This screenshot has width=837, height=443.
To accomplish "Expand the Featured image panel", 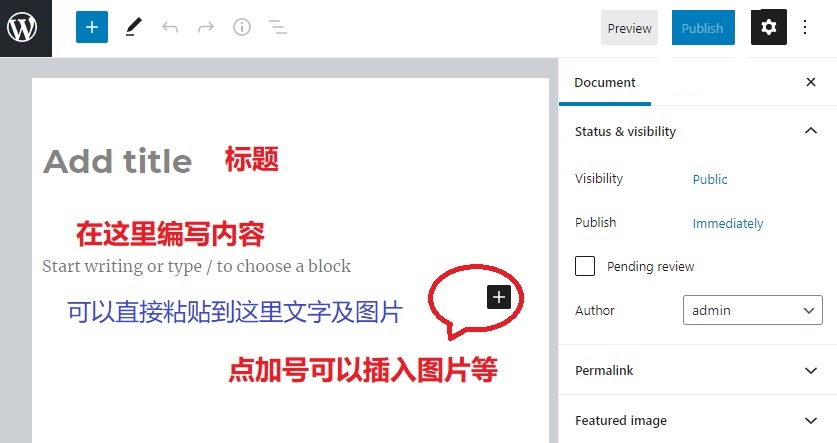I will 810,421.
